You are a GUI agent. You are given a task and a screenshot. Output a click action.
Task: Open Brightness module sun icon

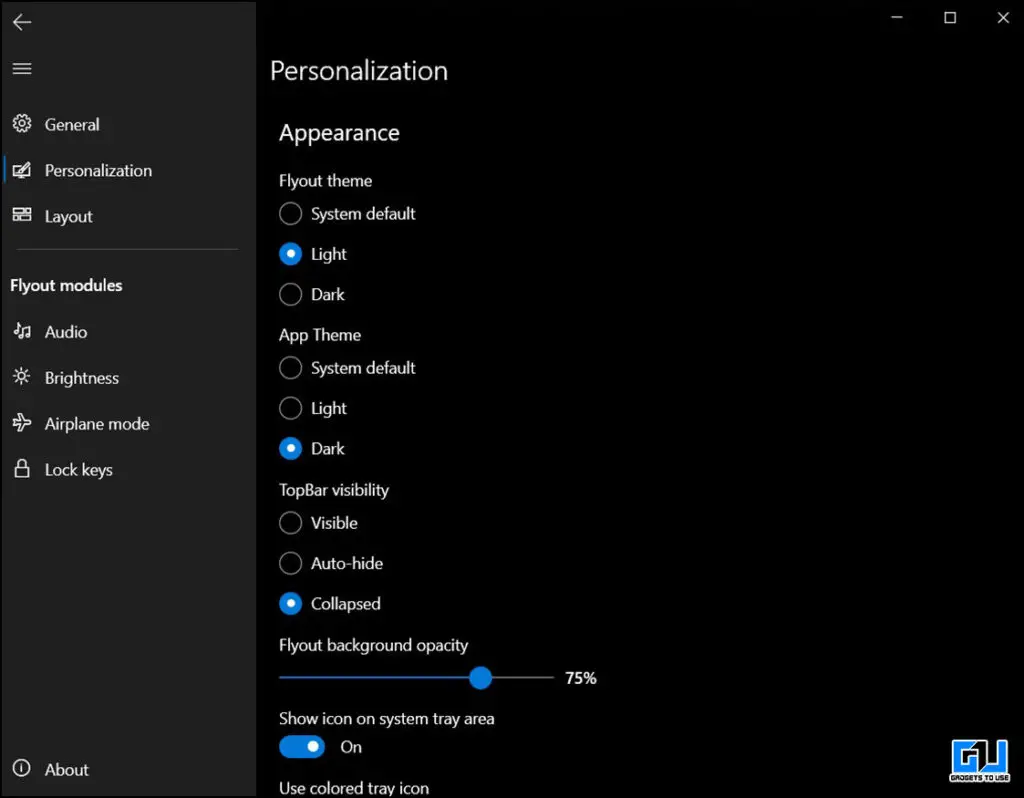[22, 378]
